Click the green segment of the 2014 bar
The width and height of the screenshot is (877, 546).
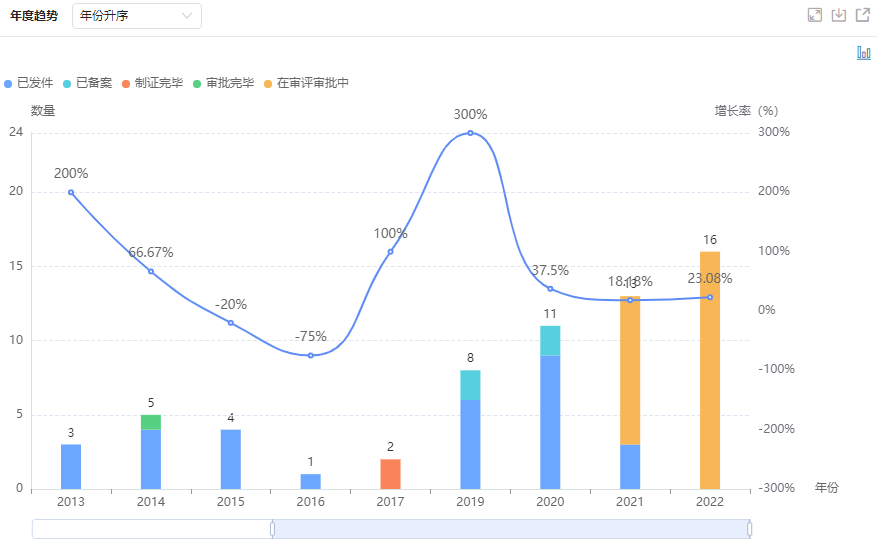click(151, 422)
